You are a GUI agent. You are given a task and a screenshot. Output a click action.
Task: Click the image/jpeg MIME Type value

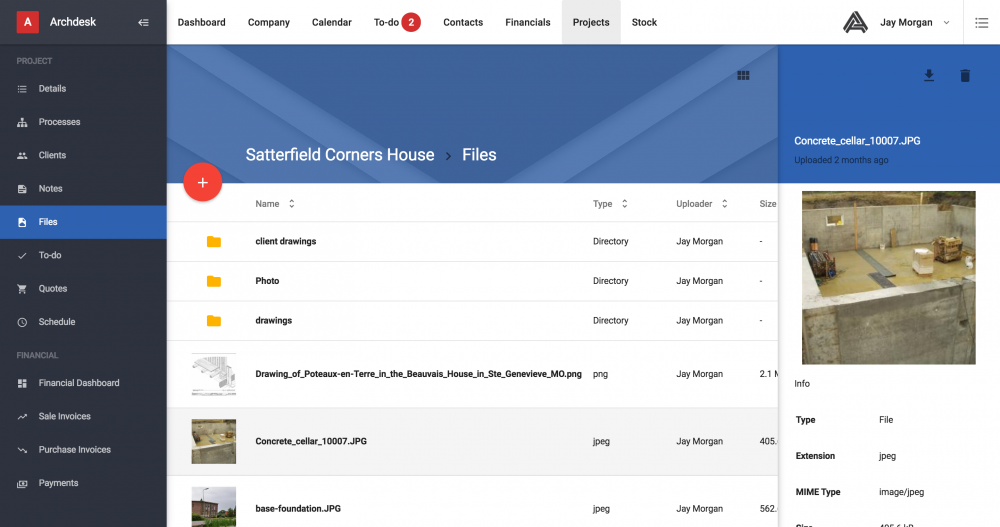(901, 492)
